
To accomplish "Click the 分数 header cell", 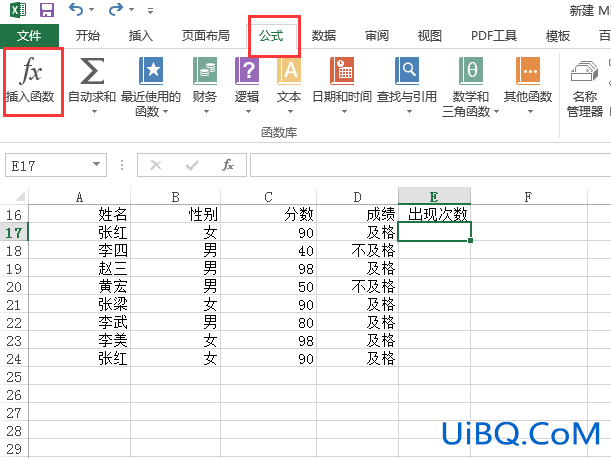I will coord(268,214).
